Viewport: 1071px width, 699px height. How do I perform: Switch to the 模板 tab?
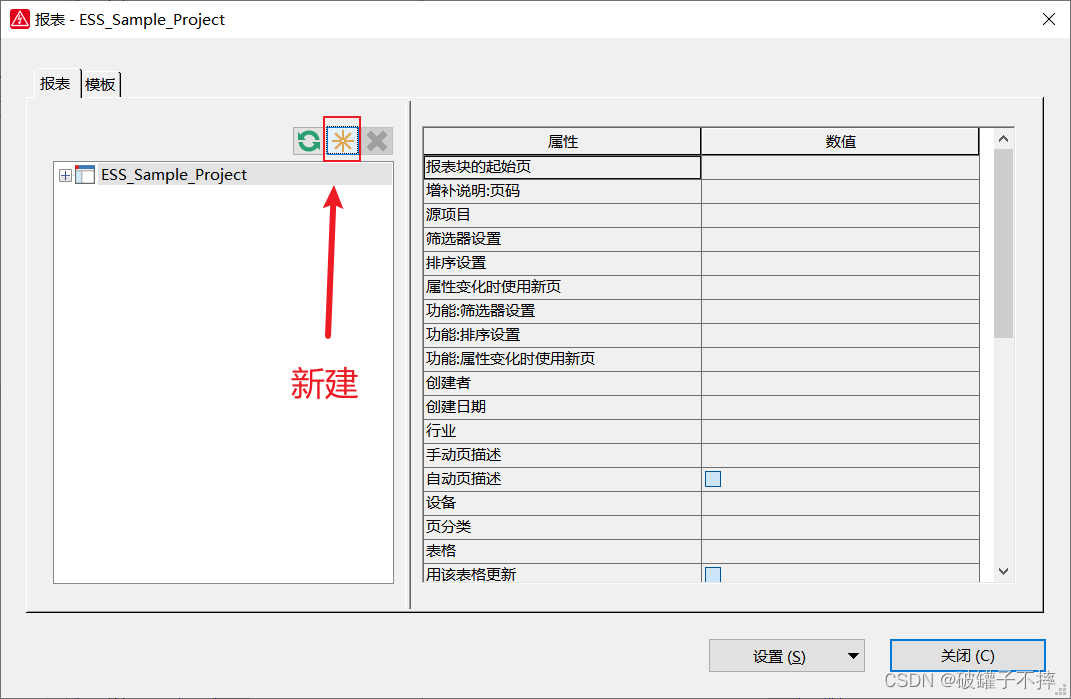click(100, 85)
